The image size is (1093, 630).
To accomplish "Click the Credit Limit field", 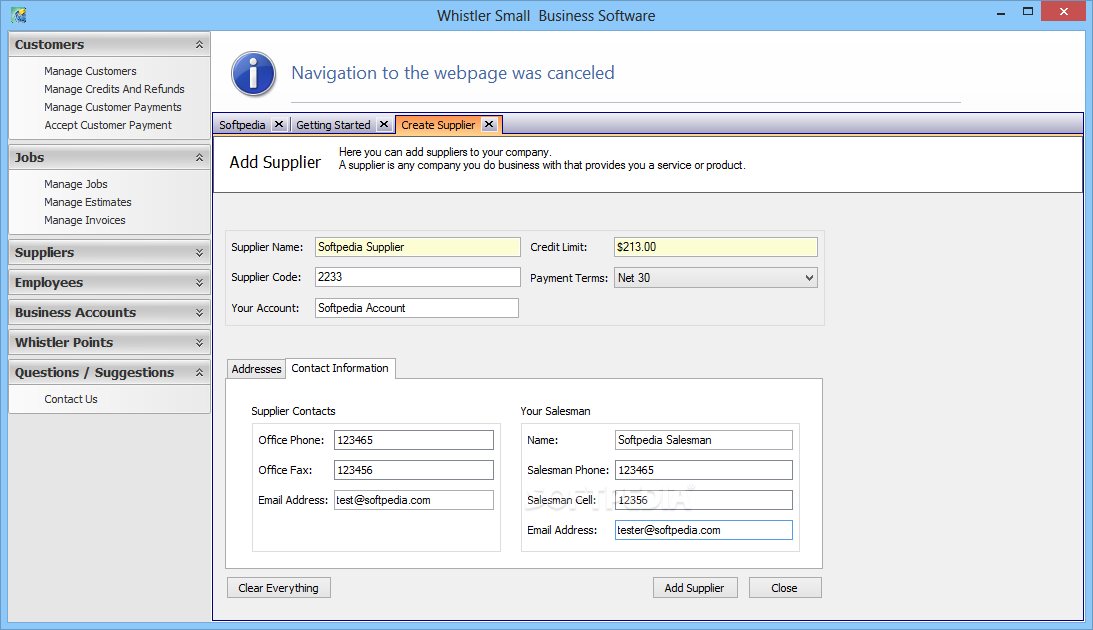I will pos(715,247).
